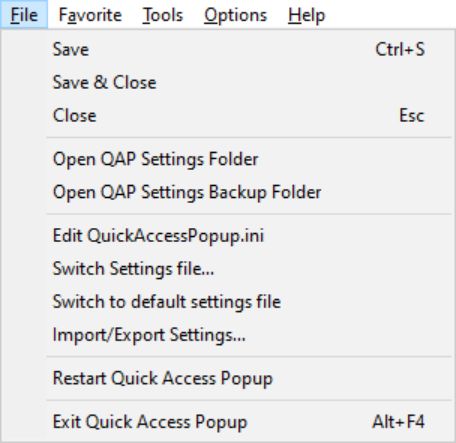Screen dimensions: 456x443
Task: Click the Ctrl+S shortcut hint
Action: click(400, 49)
